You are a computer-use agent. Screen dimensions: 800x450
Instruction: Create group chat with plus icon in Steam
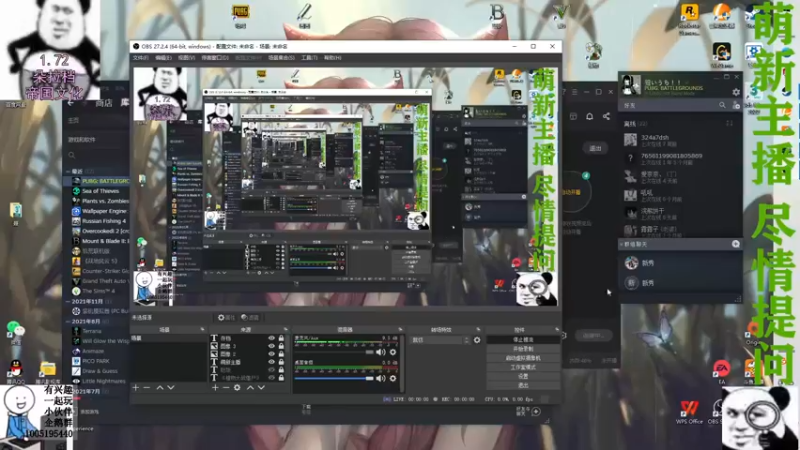736,244
